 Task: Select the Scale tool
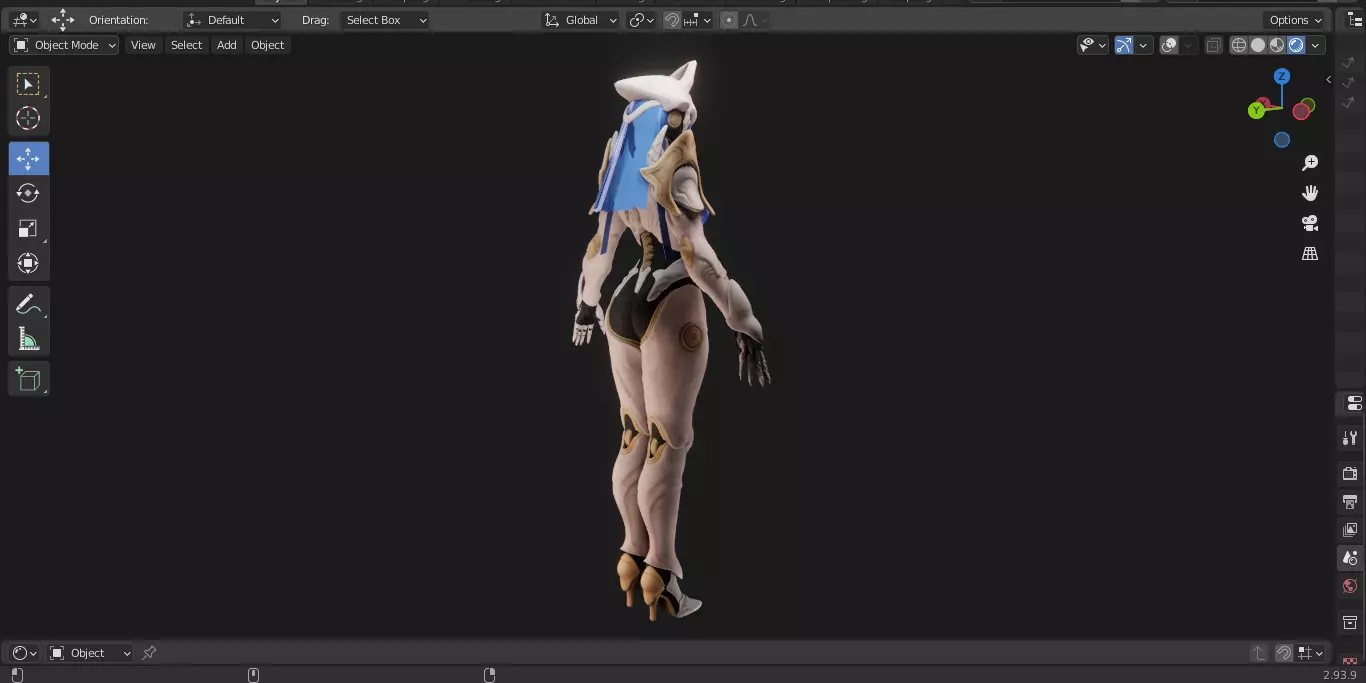pos(28,229)
